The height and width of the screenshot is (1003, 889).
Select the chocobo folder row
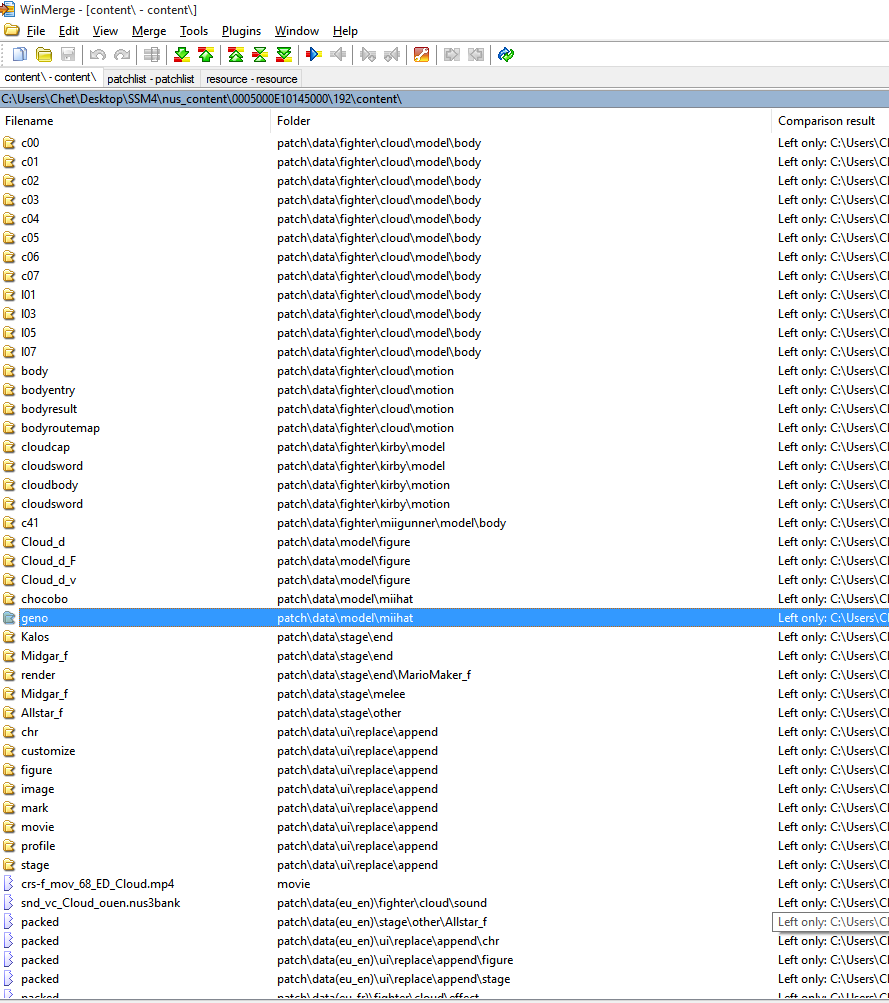point(46,598)
